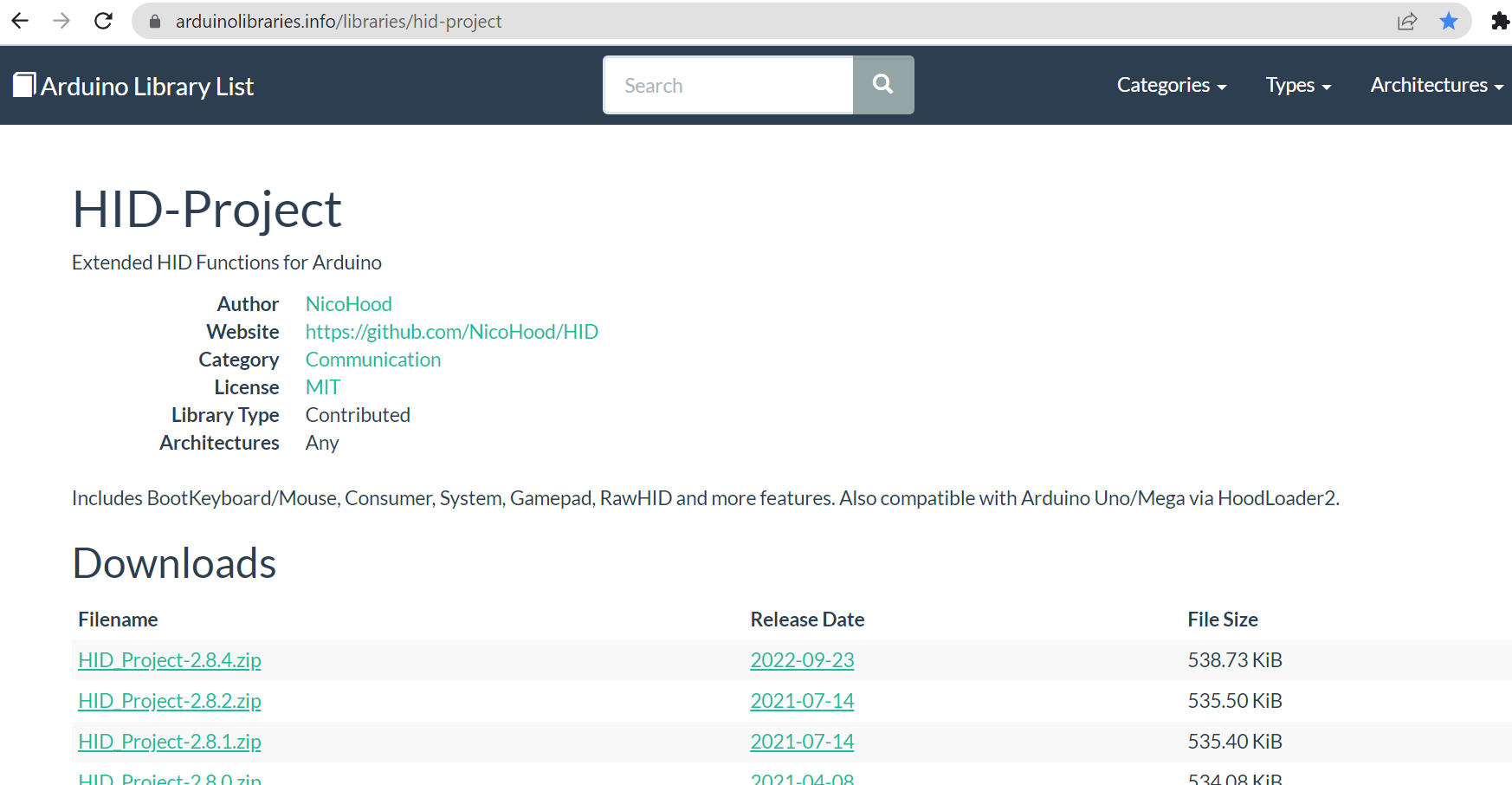Visit the GitHub NicoHood/HID website link
The width and height of the screenshot is (1512, 785).
[451, 332]
